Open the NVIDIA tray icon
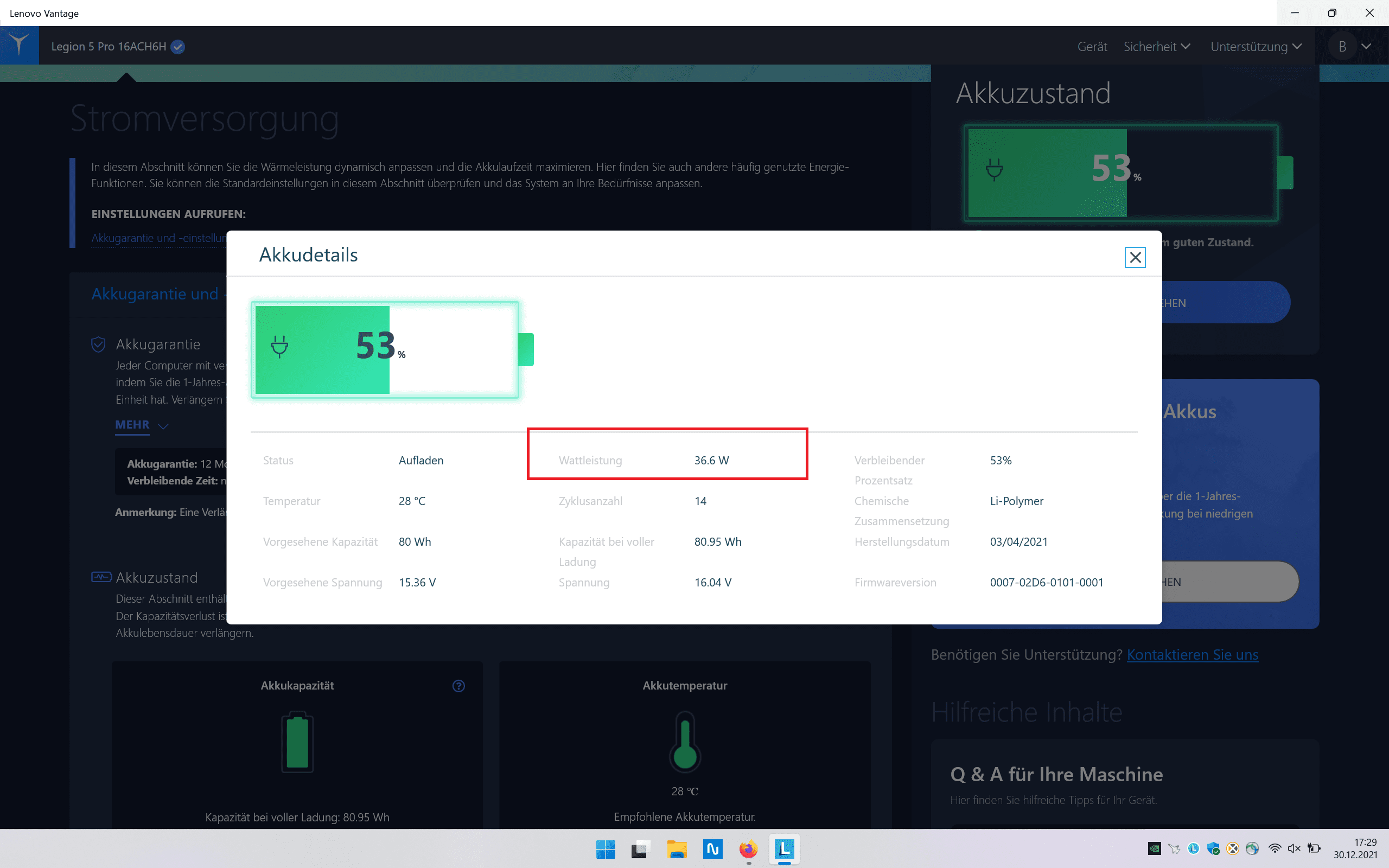1389x868 pixels. 1154,848
